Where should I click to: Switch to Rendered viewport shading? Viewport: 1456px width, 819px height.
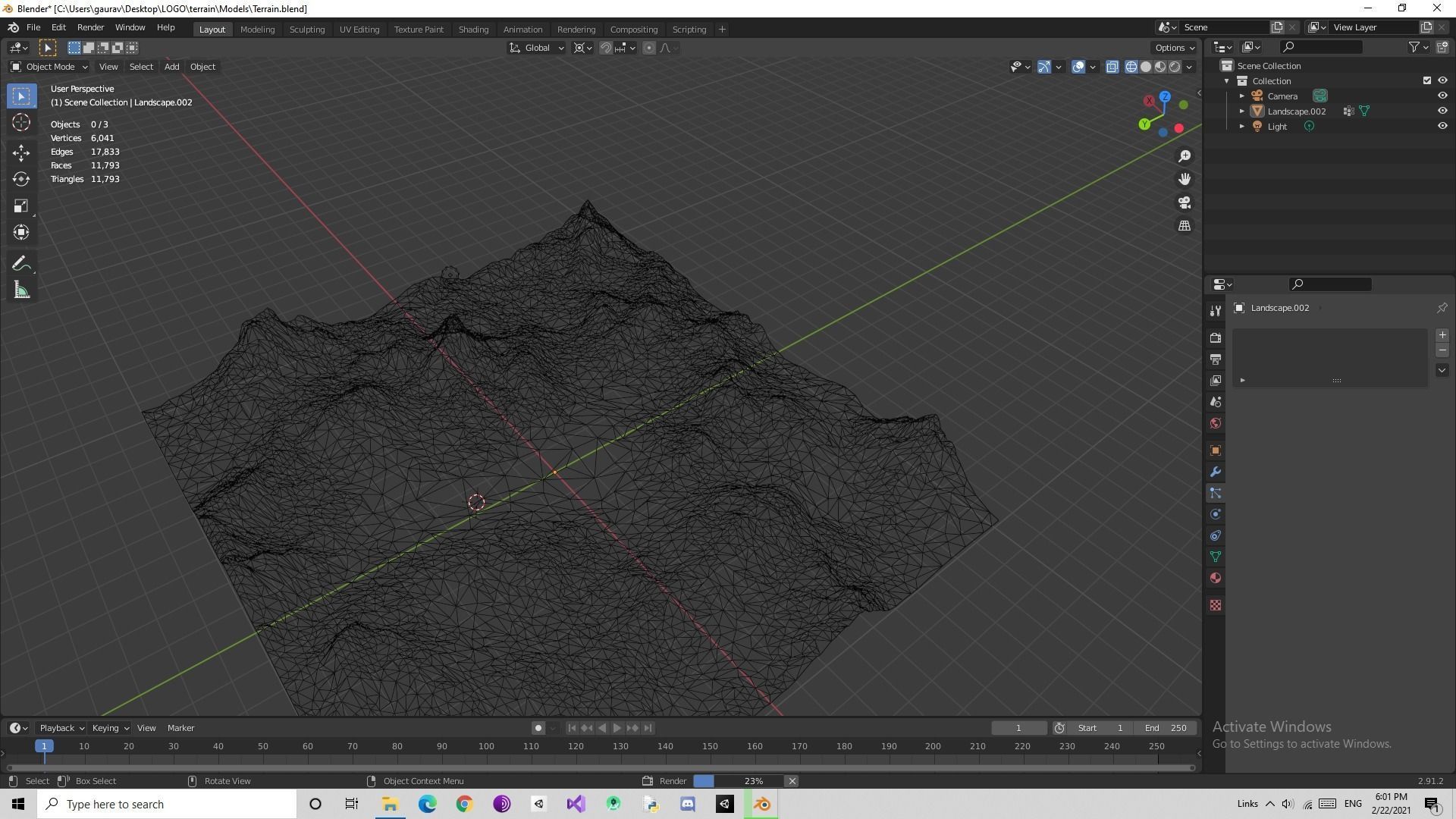click(1175, 67)
